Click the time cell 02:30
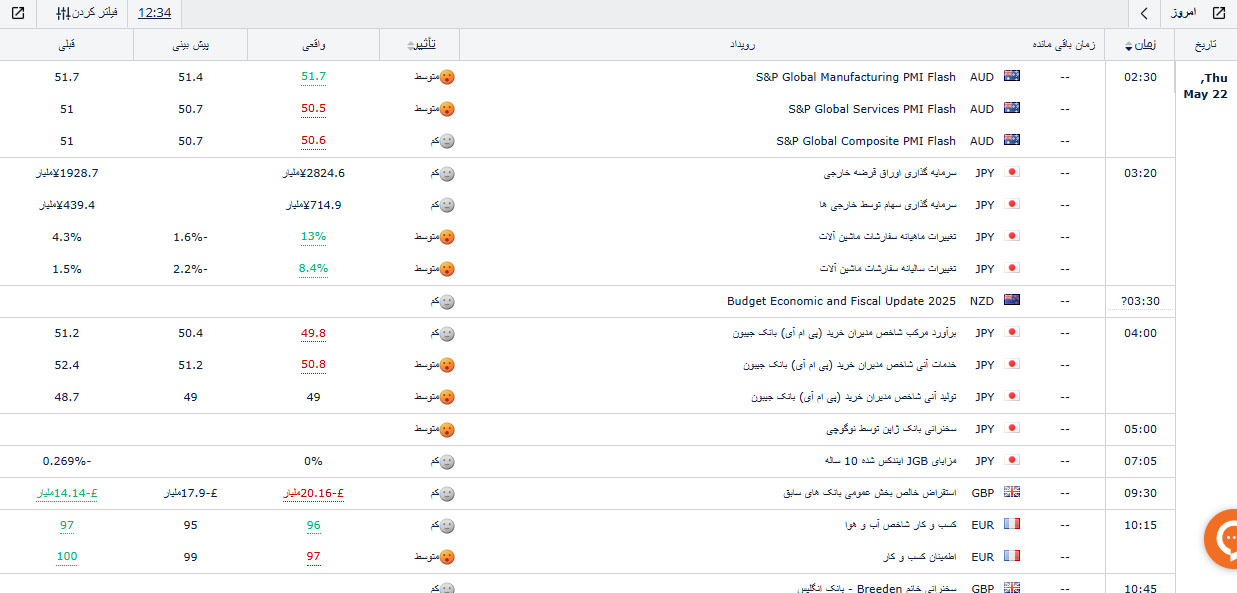The image size is (1237, 593). (1140, 77)
